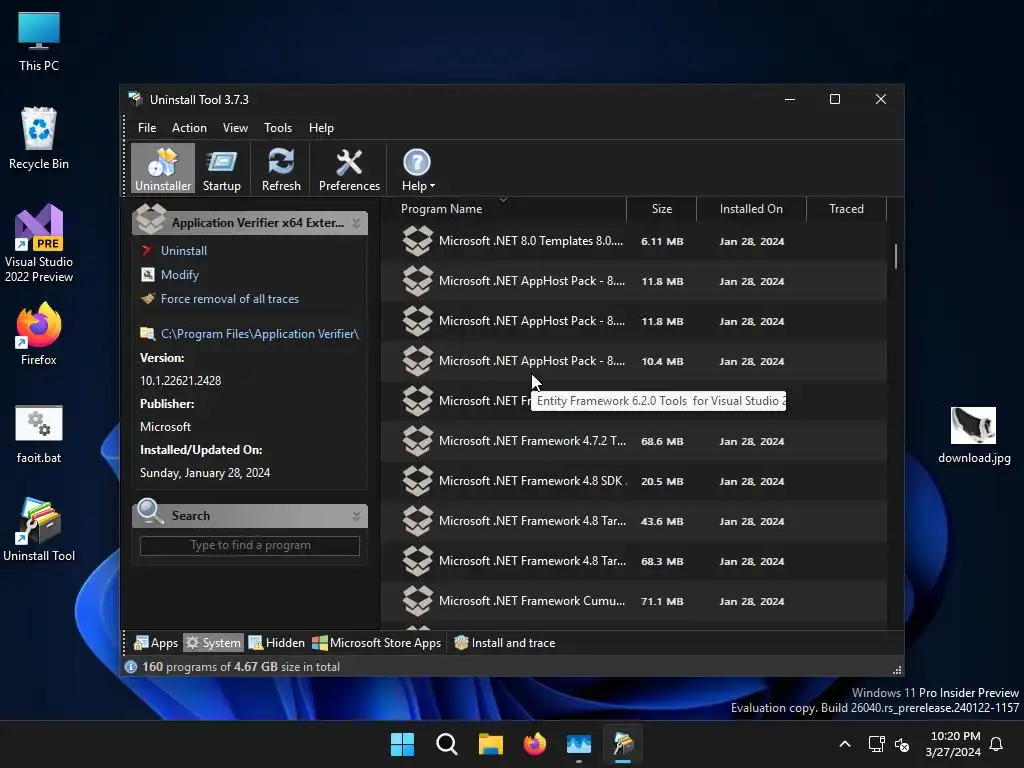Select Microsoft .NET Framework 4.8 SDK row
1024x768 pixels.
pyautogui.click(x=633, y=481)
